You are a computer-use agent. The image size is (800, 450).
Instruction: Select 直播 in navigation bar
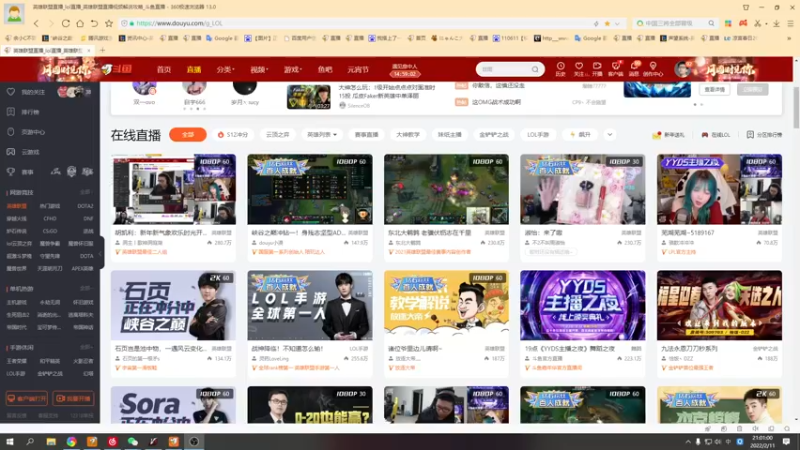click(194, 69)
